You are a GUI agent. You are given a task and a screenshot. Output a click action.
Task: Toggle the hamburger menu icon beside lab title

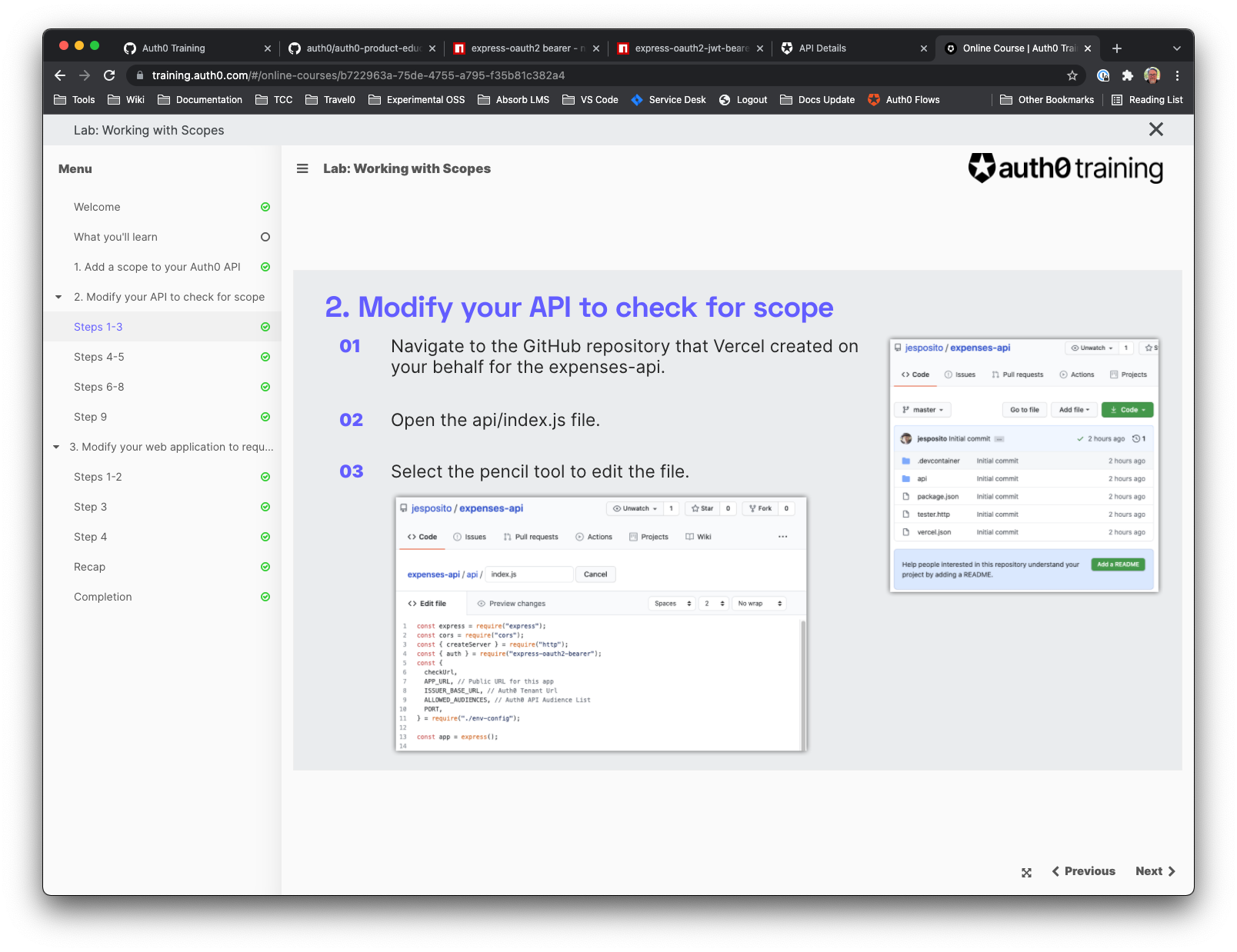point(302,168)
